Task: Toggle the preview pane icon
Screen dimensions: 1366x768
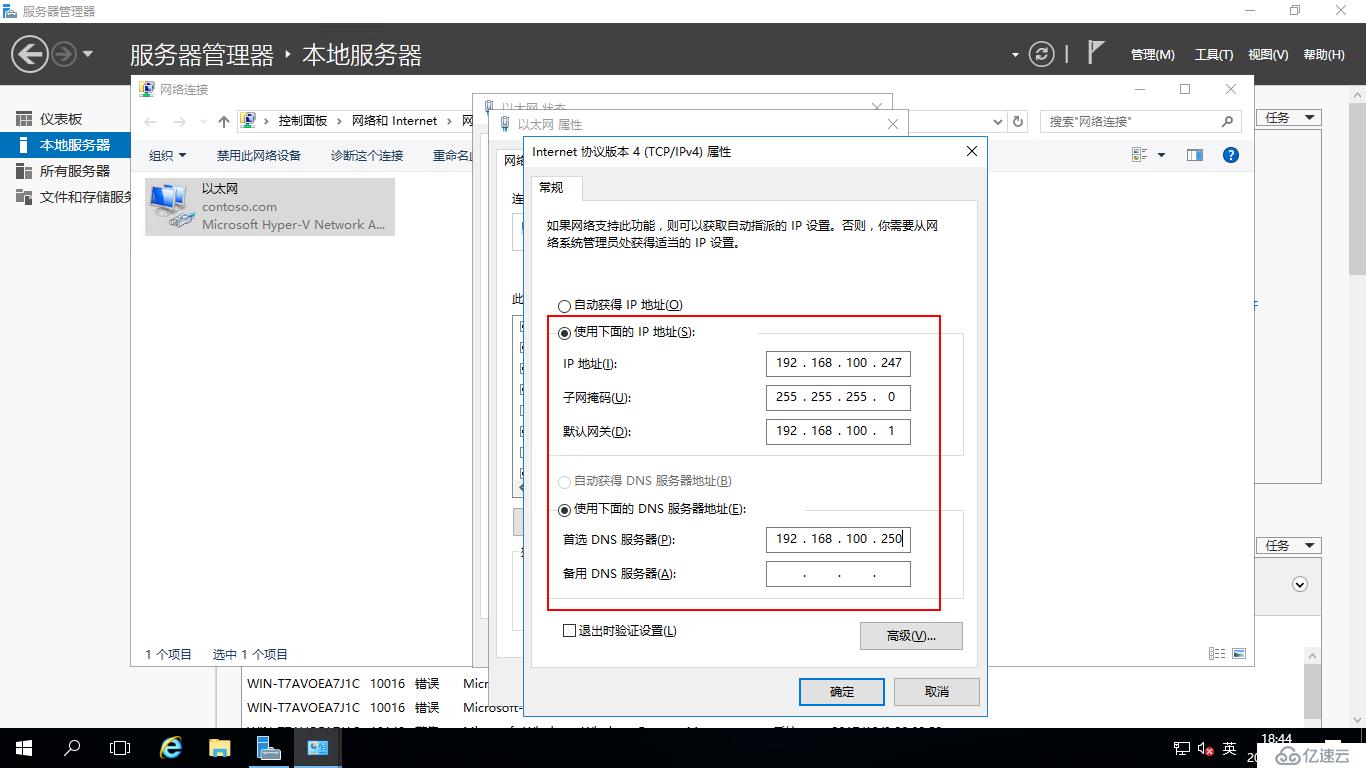Action: [x=1194, y=155]
